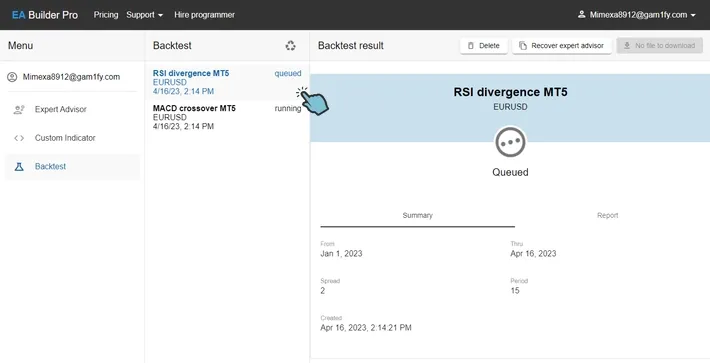Click the Queued status text under icon

point(510,172)
